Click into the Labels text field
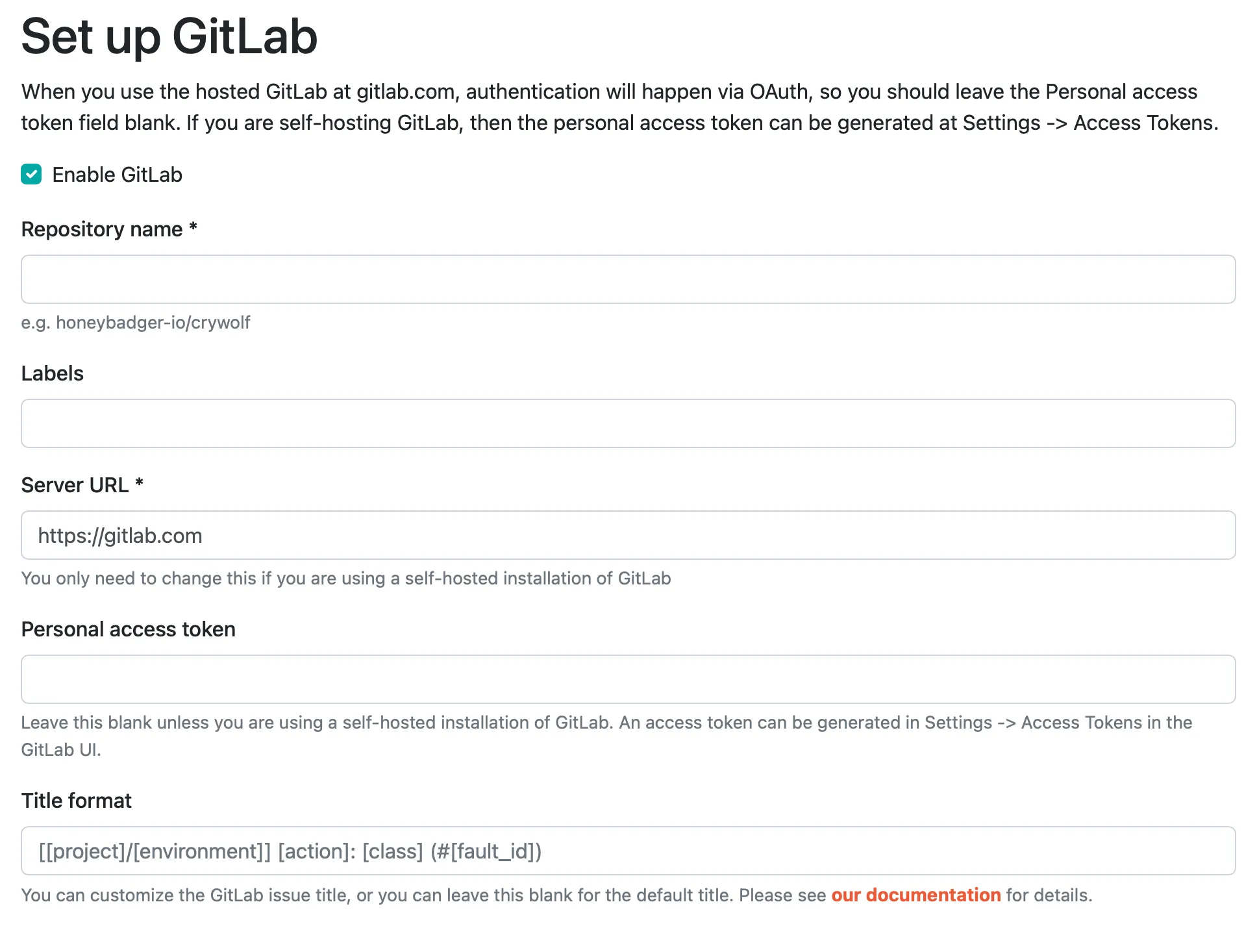 (628, 423)
